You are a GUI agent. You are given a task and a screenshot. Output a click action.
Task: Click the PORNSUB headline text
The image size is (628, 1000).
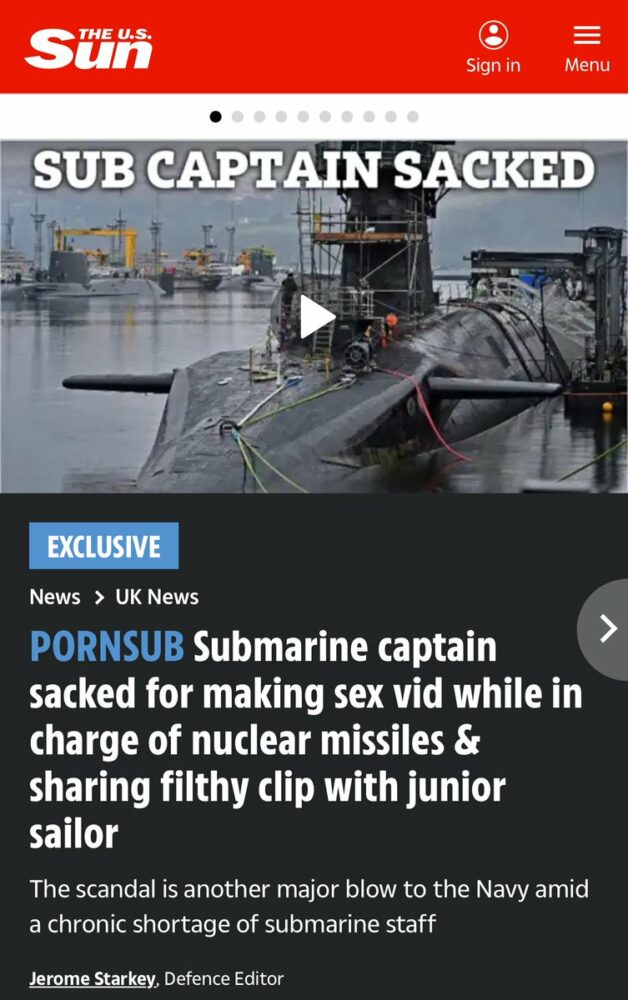pyautogui.click(x=107, y=647)
